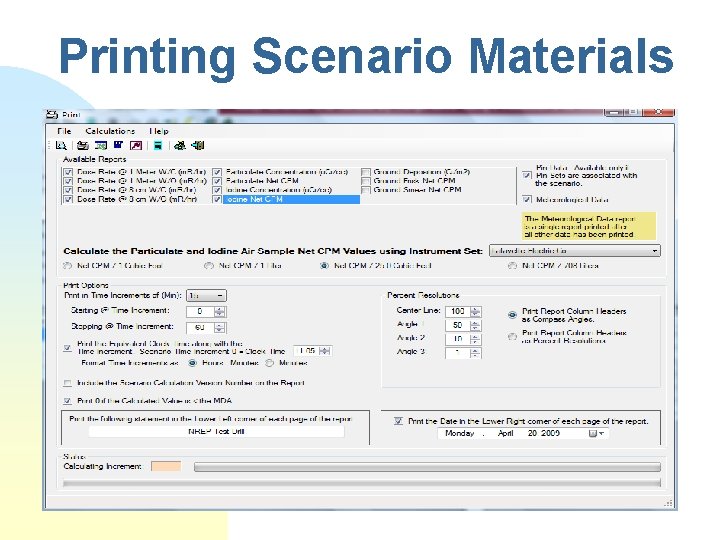The width and height of the screenshot is (720, 540).
Task: Enable Include Scenario Calculation Version Number checkbox
Action: pyautogui.click(x=68, y=382)
